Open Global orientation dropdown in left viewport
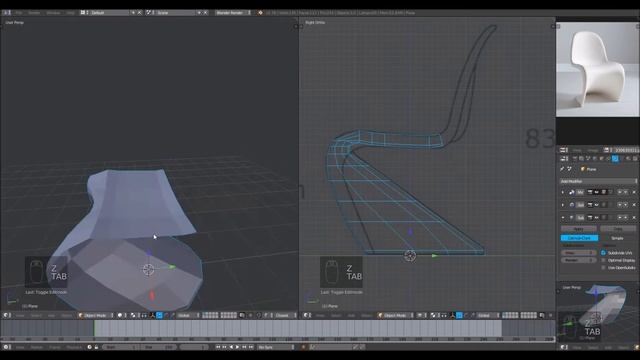The height and width of the screenshot is (360, 640). (188, 315)
